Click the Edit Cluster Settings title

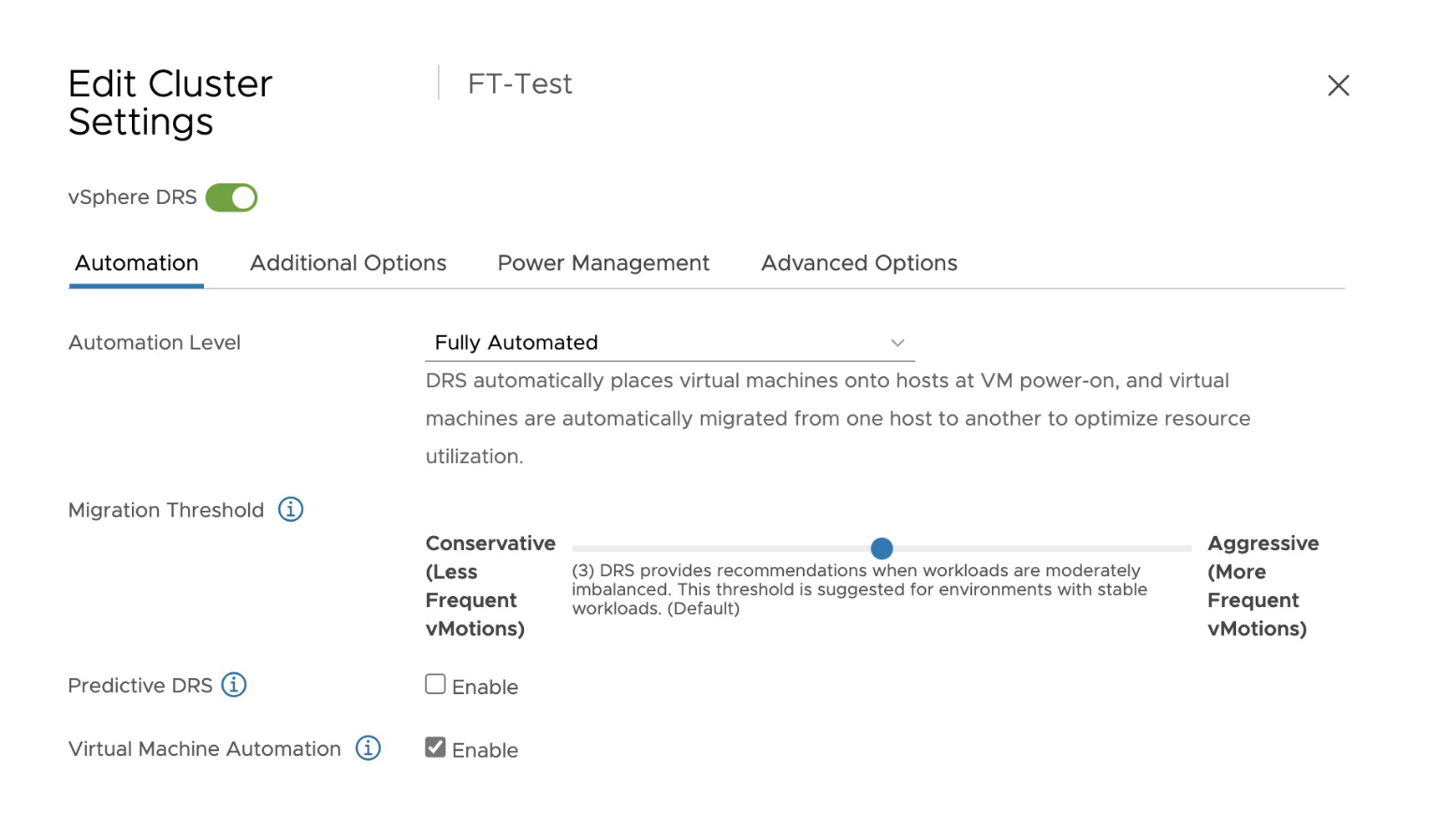click(170, 103)
